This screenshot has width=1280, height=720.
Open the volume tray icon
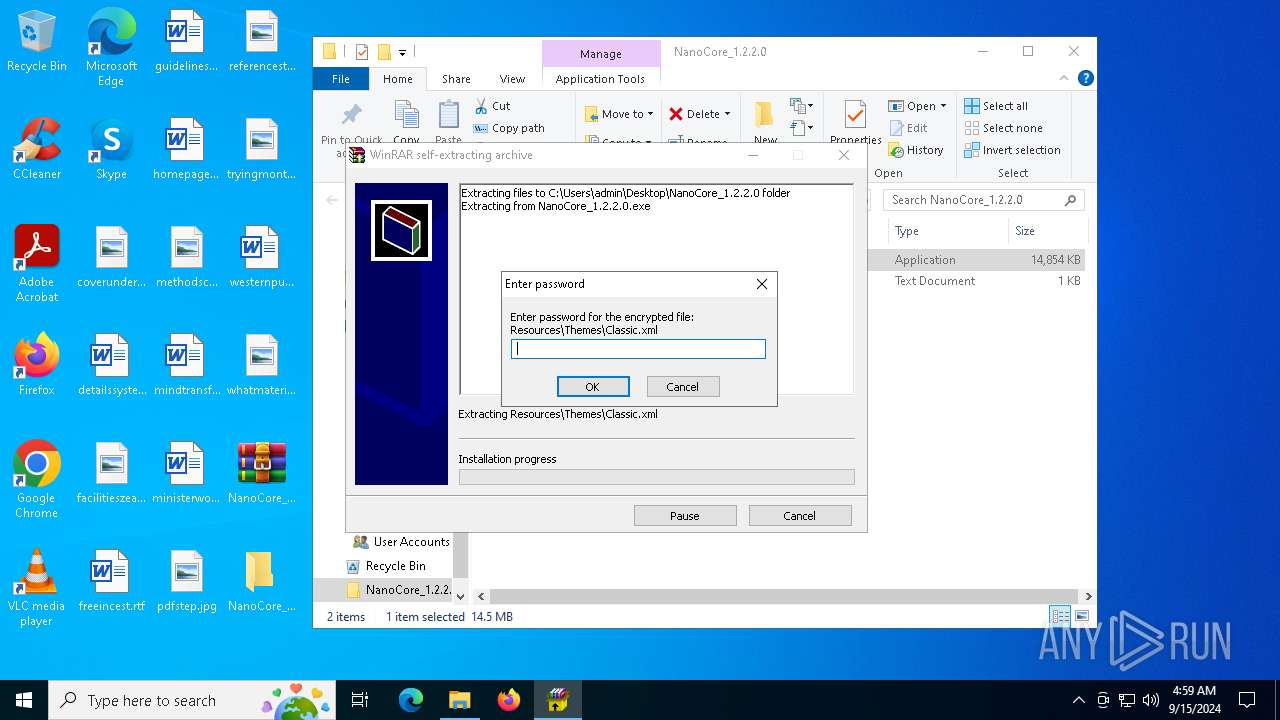pos(1151,700)
